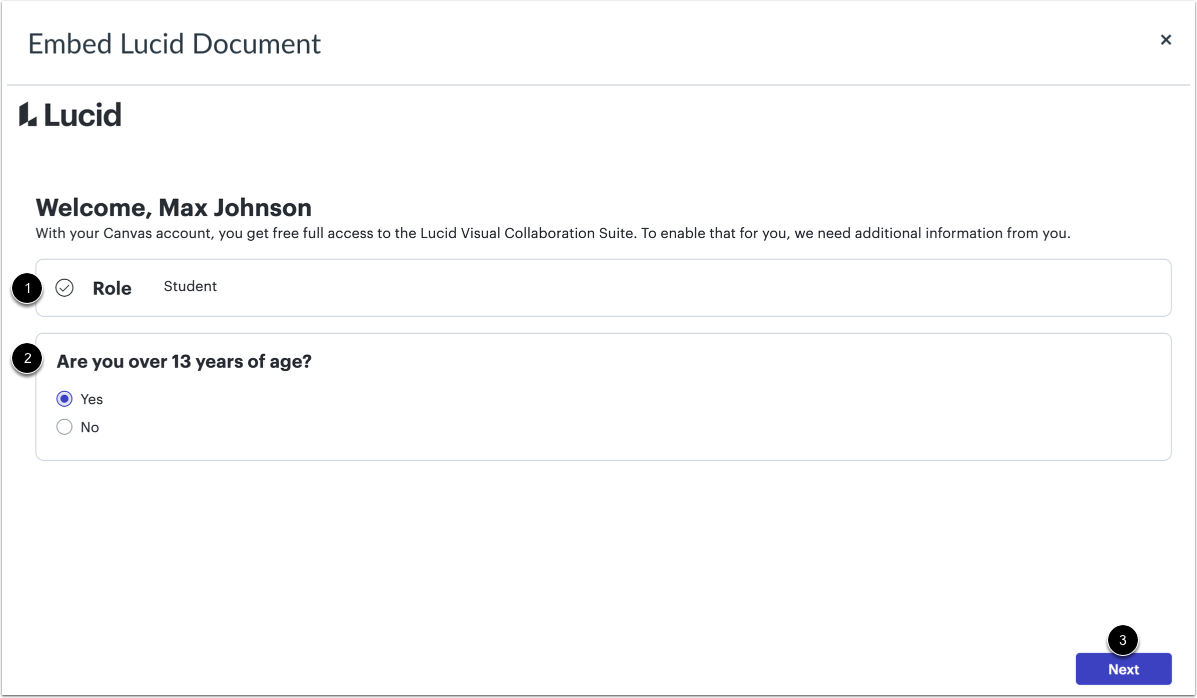Click badge 2 on the age question section

click(x=29, y=360)
